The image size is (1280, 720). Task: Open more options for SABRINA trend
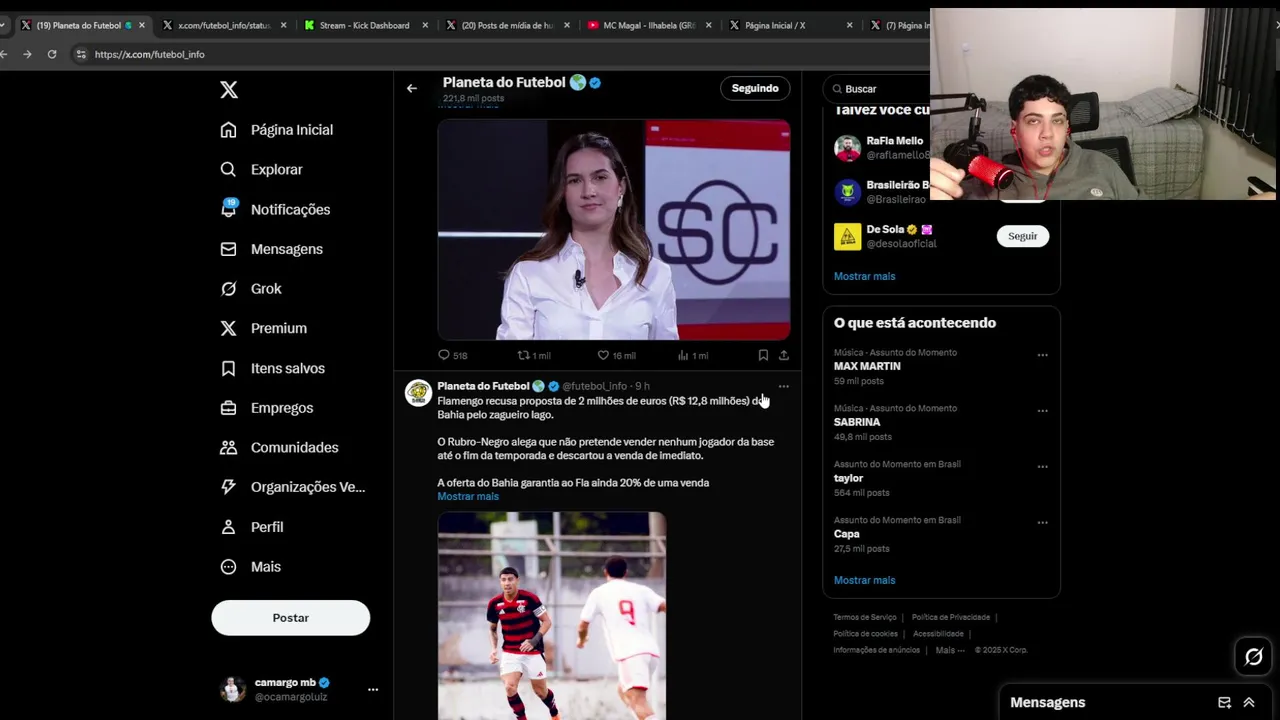pyautogui.click(x=1042, y=411)
